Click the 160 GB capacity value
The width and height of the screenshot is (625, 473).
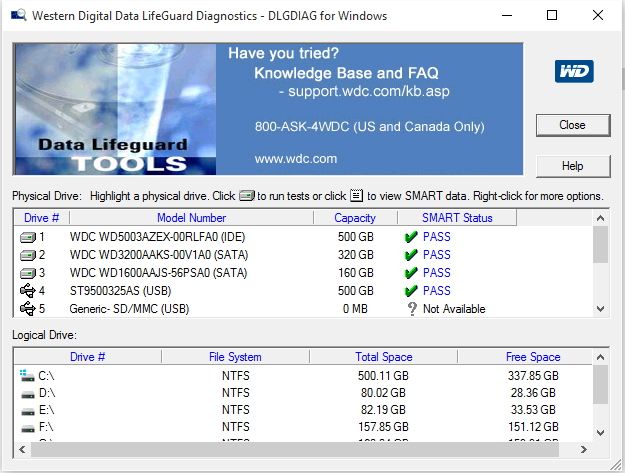point(356,273)
